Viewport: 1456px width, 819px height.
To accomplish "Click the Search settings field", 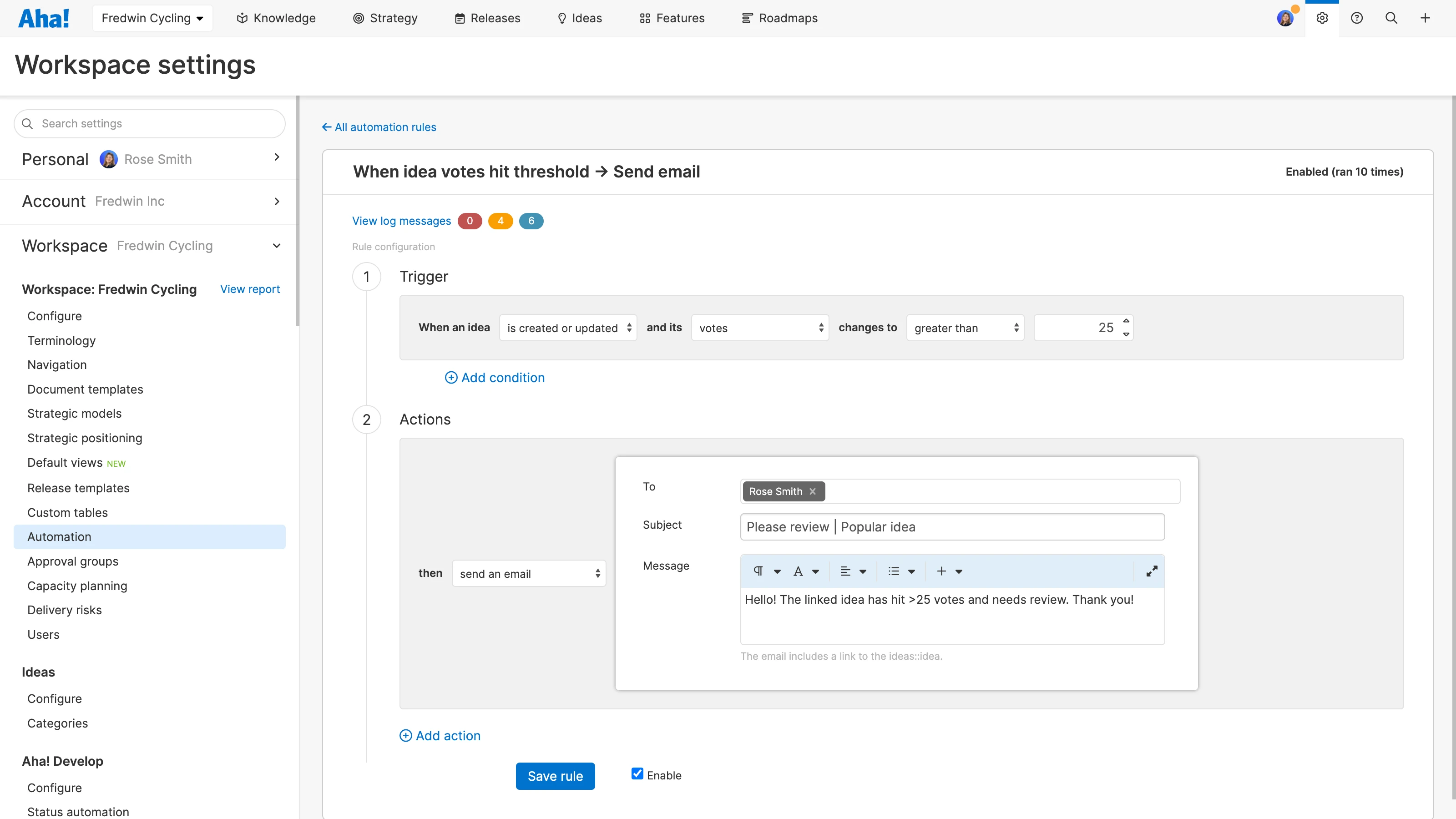I will tap(149, 123).
